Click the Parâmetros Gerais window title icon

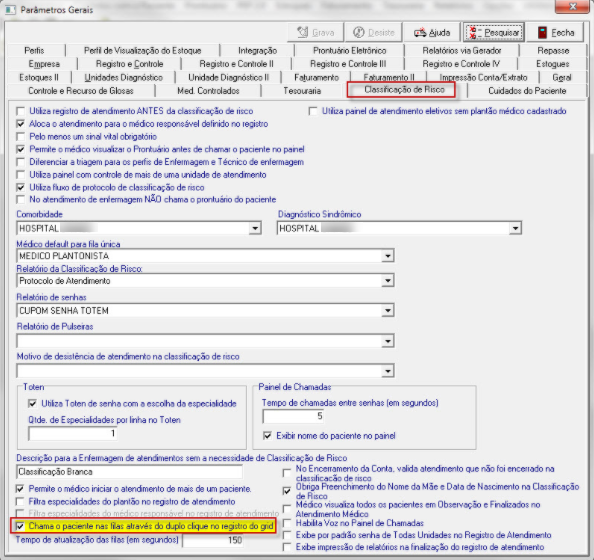pyautogui.click(x=10, y=9)
